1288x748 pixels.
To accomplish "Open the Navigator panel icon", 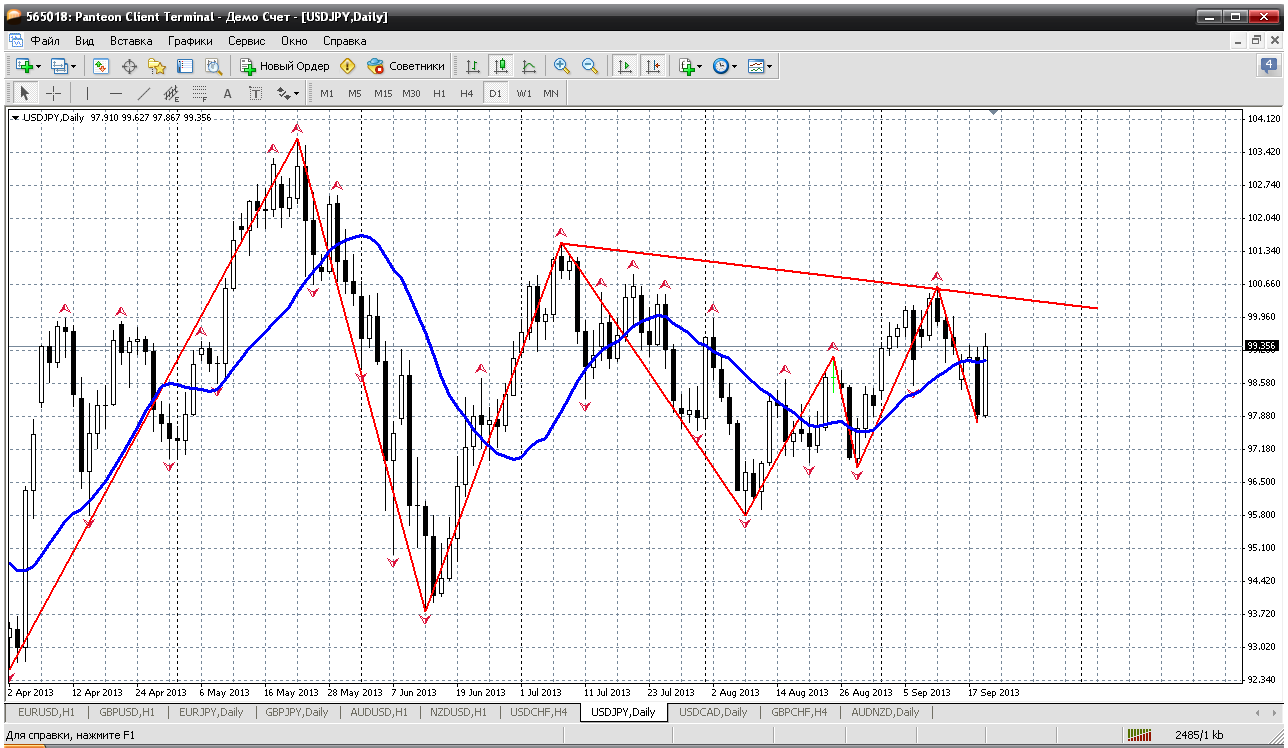I will pos(157,66).
